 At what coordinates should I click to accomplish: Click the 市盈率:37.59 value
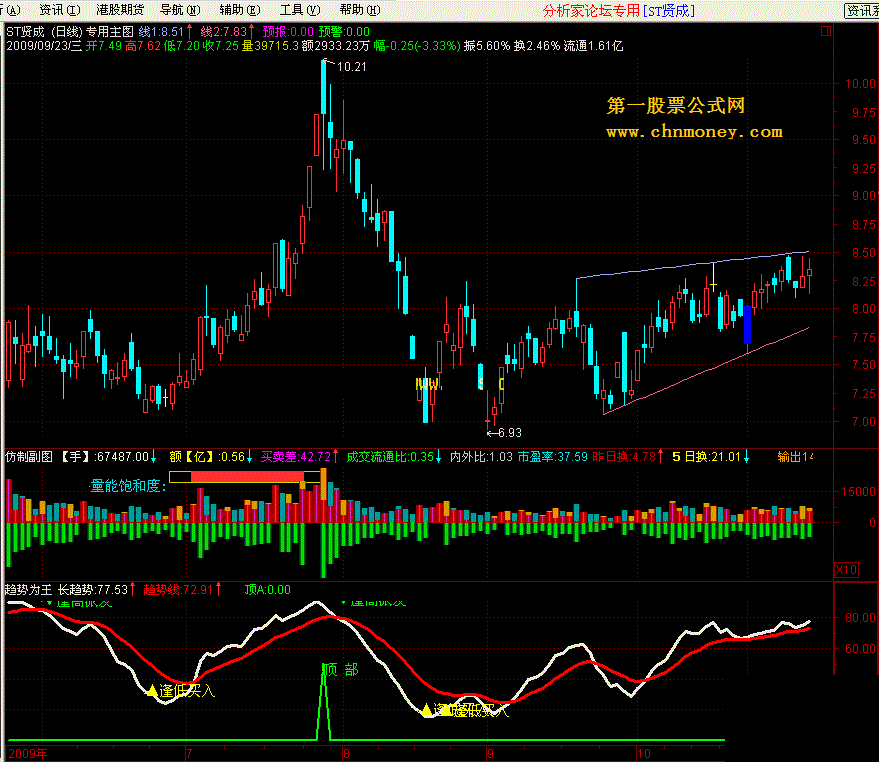(553, 457)
